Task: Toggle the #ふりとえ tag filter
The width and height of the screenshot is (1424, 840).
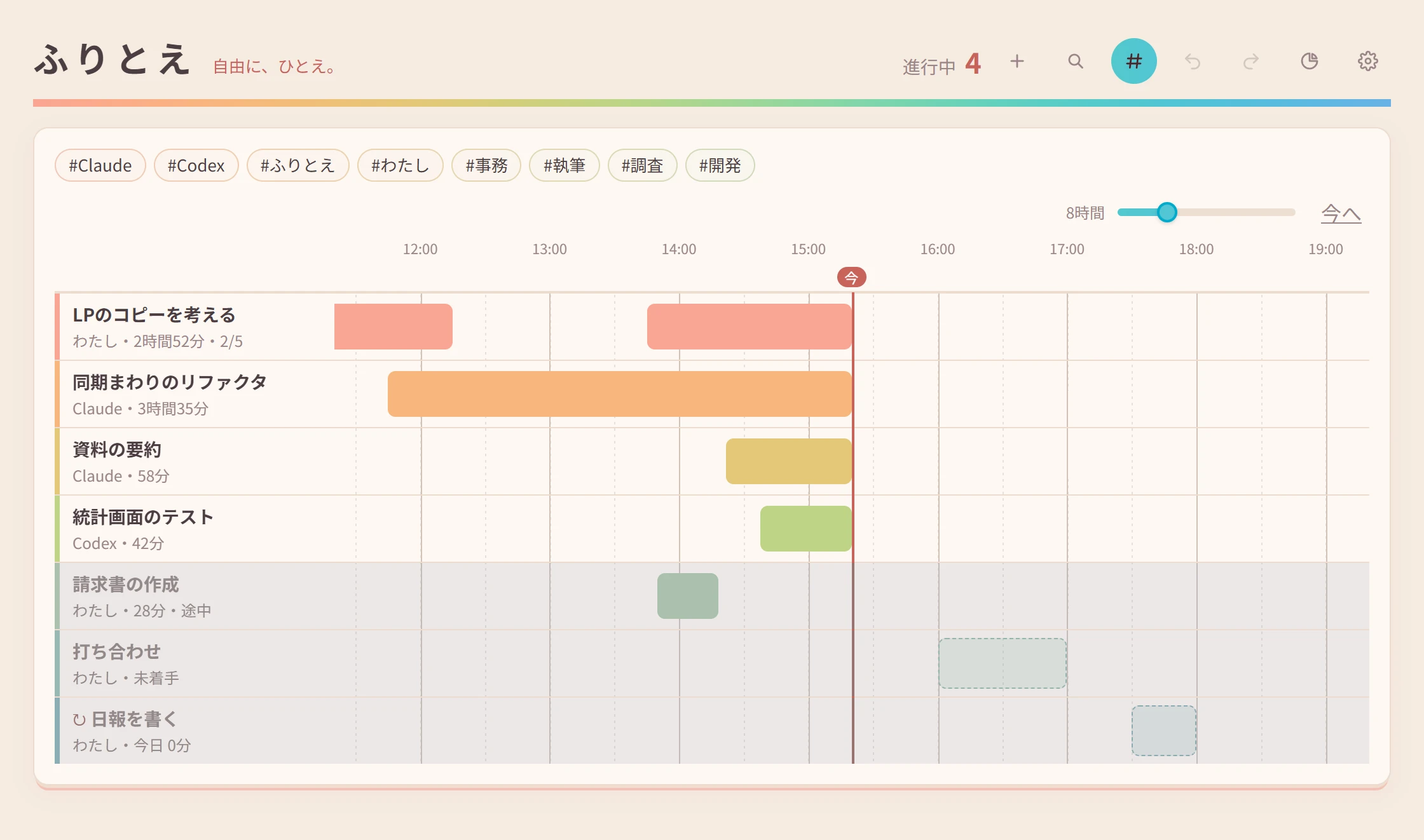Action: coord(298,165)
